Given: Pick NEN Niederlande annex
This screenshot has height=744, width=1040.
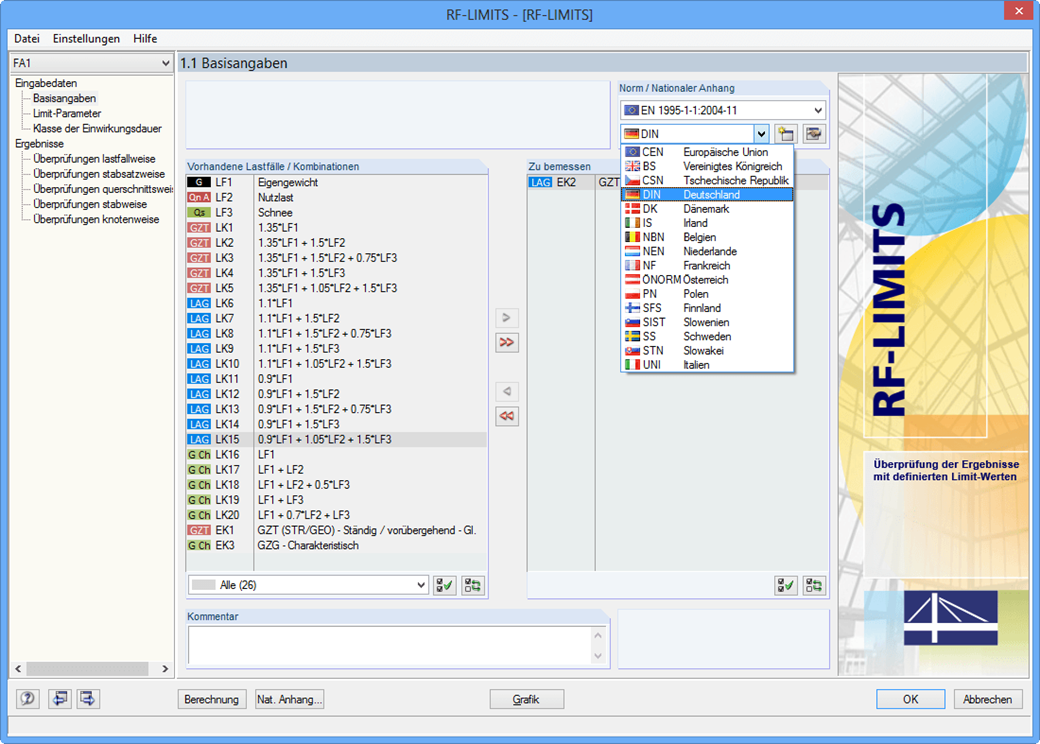Looking at the screenshot, I should [707, 251].
